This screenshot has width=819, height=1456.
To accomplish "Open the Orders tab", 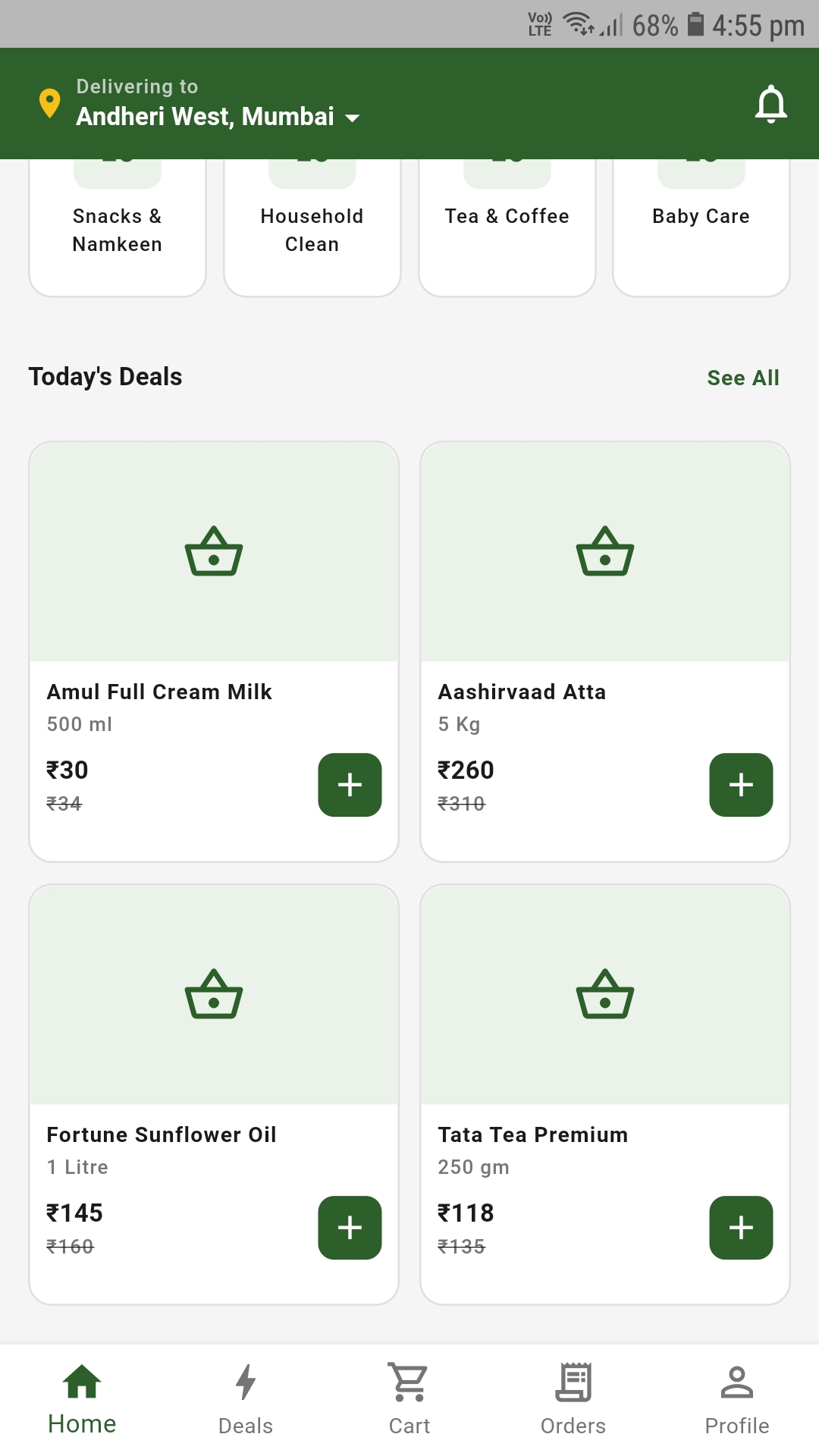I will click(x=573, y=1401).
